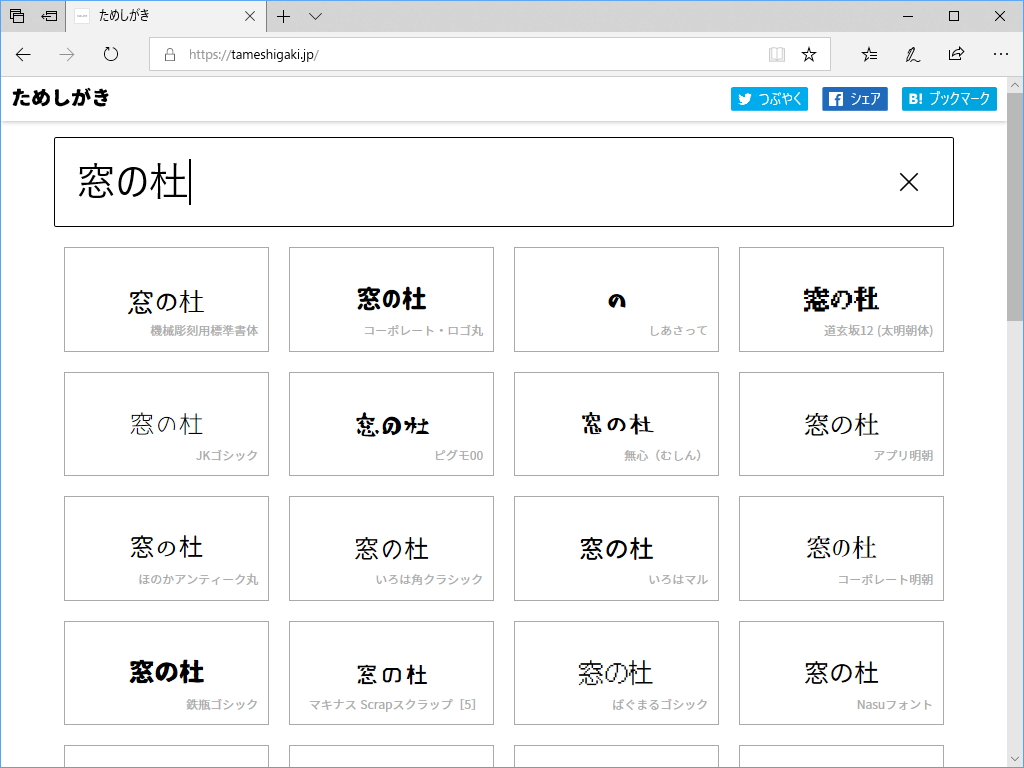Click the back navigation arrow

coord(23,55)
